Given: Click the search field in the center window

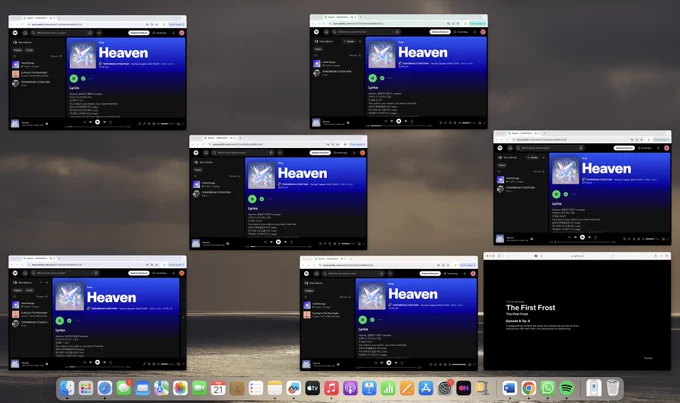Looking at the screenshot, I should pos(241,153).
